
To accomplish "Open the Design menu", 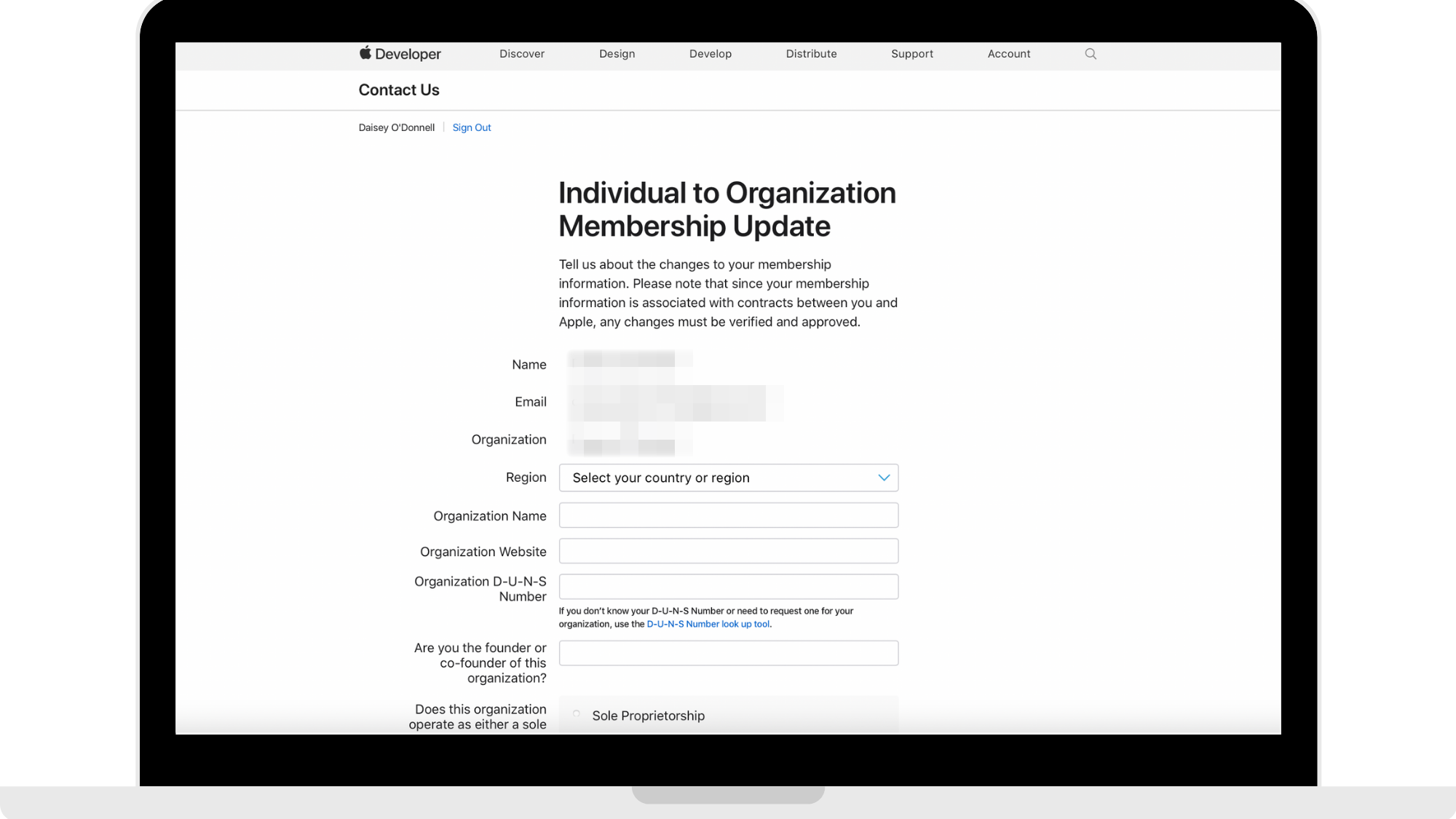I will point(617,54).
